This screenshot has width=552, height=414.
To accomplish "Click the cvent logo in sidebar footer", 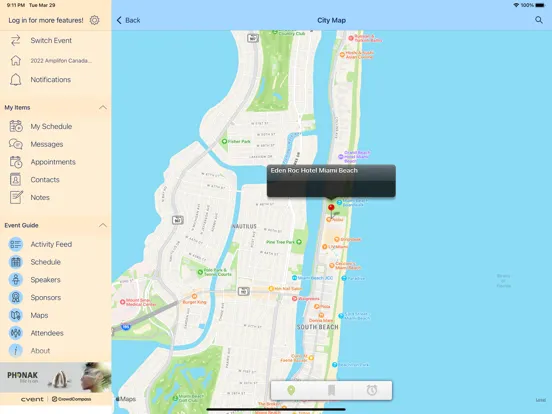I will 32,399.
